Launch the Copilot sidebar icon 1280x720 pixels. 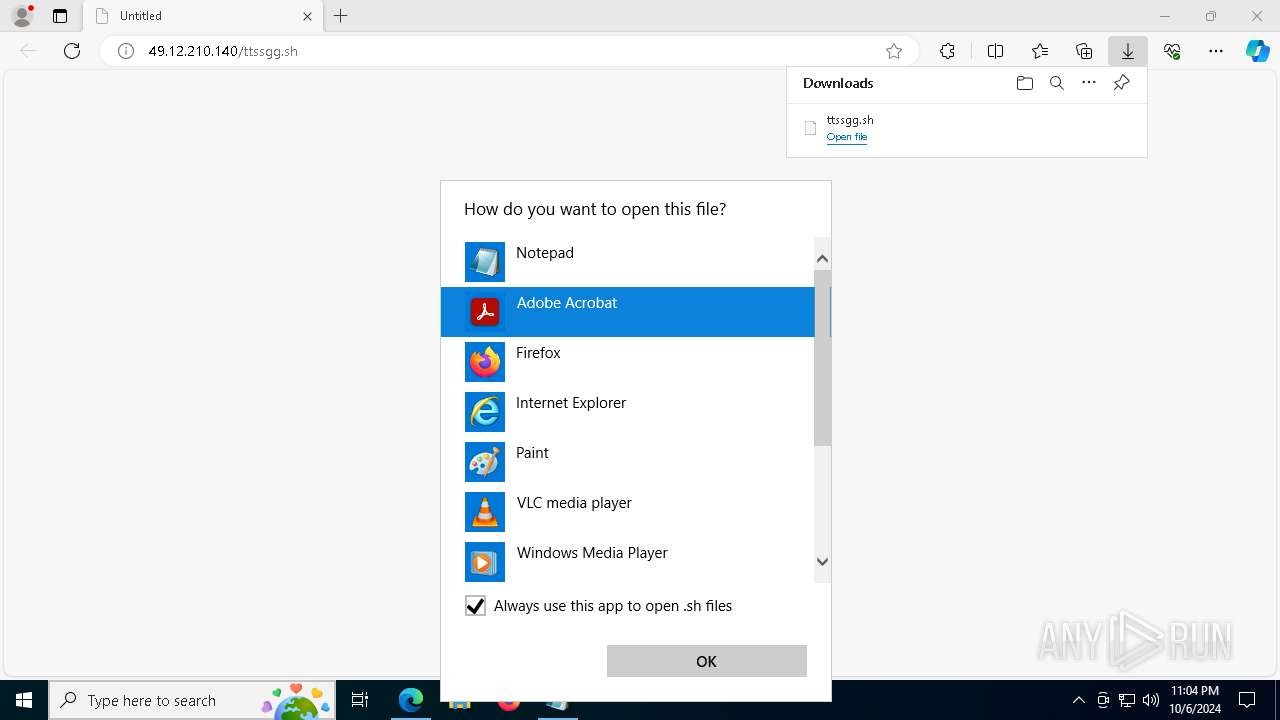pos(1257,51)
